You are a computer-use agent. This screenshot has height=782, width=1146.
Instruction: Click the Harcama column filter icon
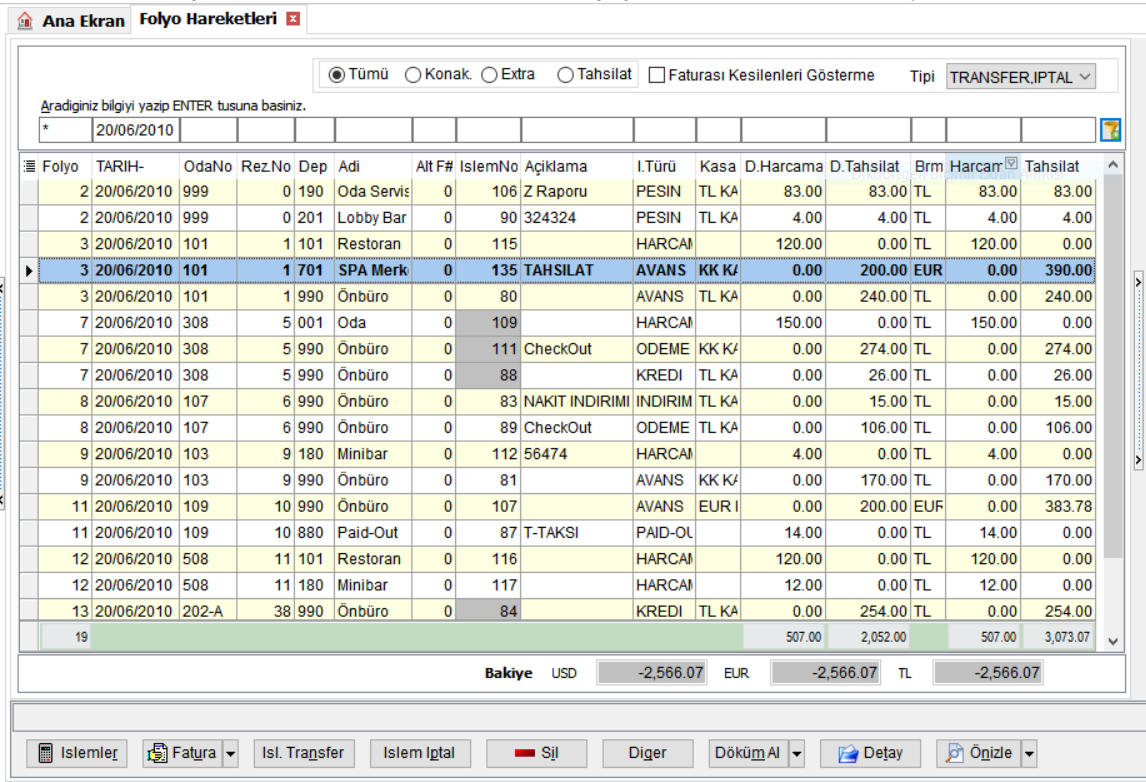(x=1011, y=163)
